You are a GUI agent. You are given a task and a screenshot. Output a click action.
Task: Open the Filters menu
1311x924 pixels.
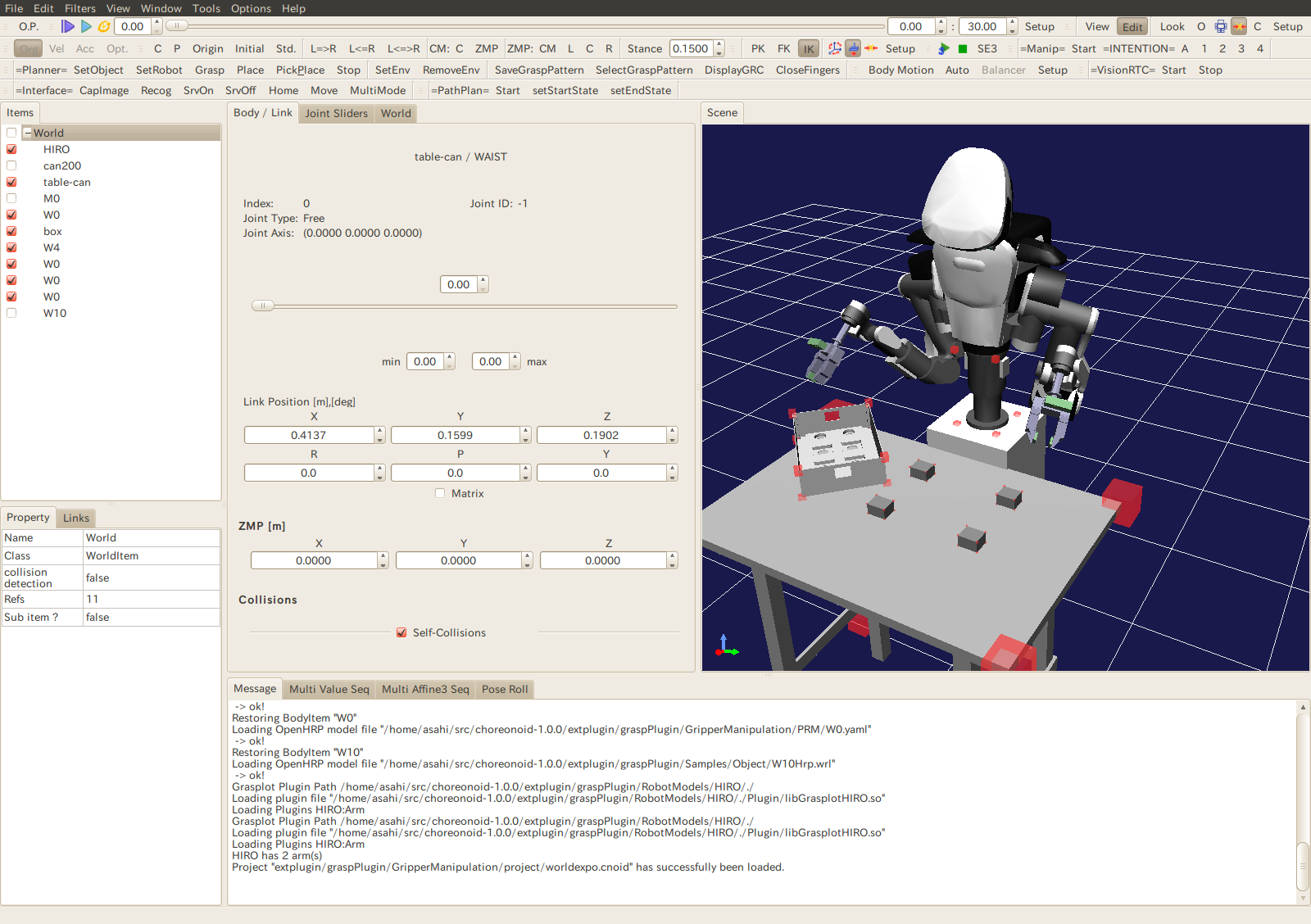pyautogui.click(x=79, y=8)
